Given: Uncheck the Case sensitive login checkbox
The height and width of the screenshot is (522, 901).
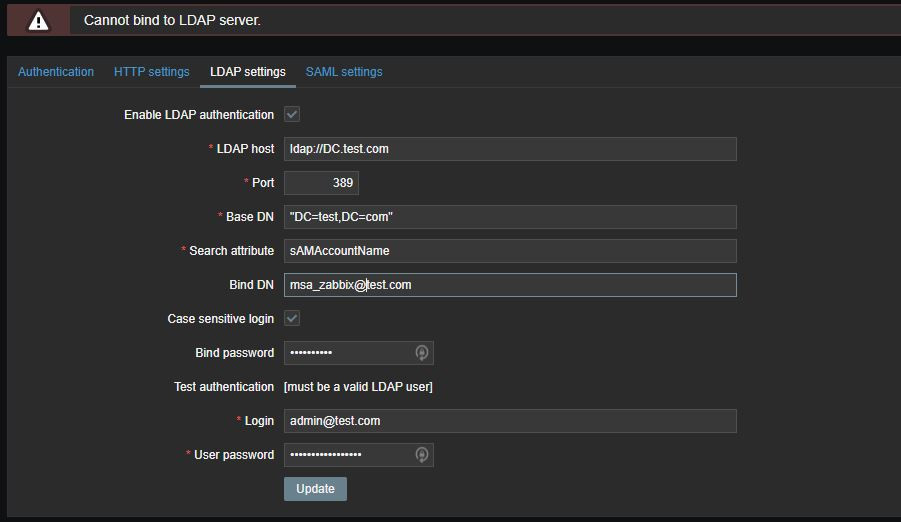Looking at the screenshot, I should tap(292, 319).
